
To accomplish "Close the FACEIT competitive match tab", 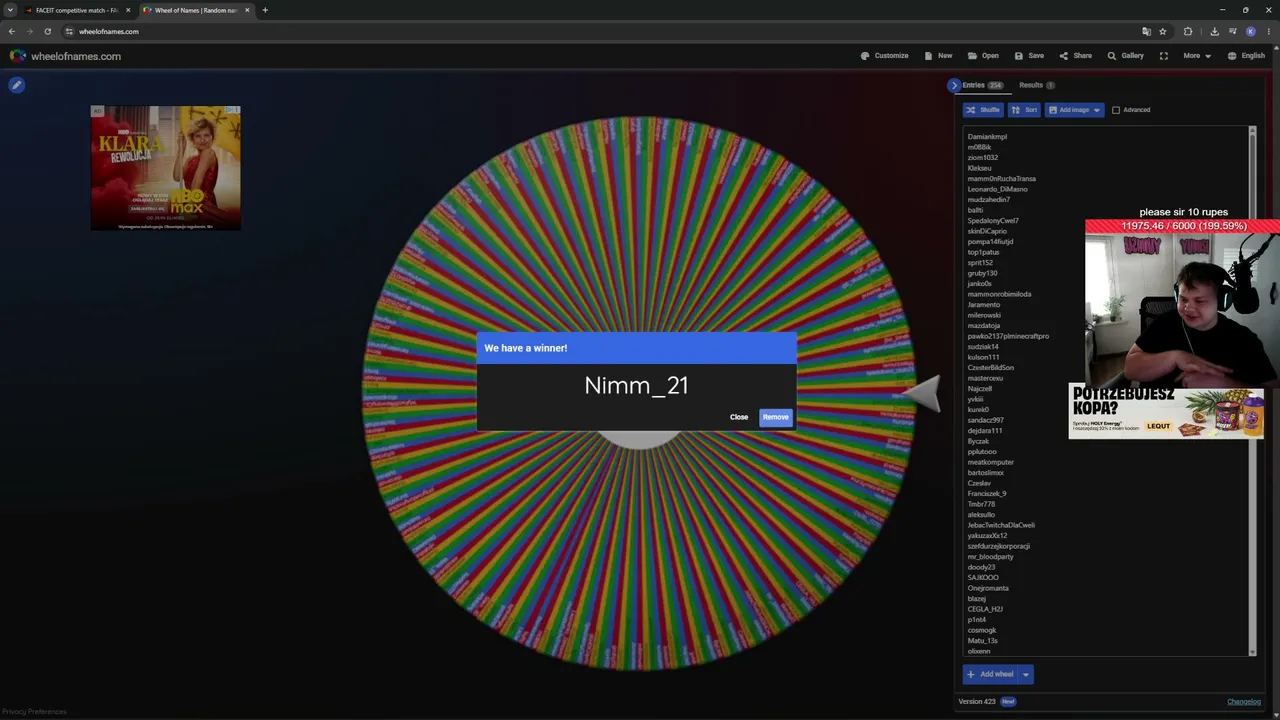I will [128, 10].
